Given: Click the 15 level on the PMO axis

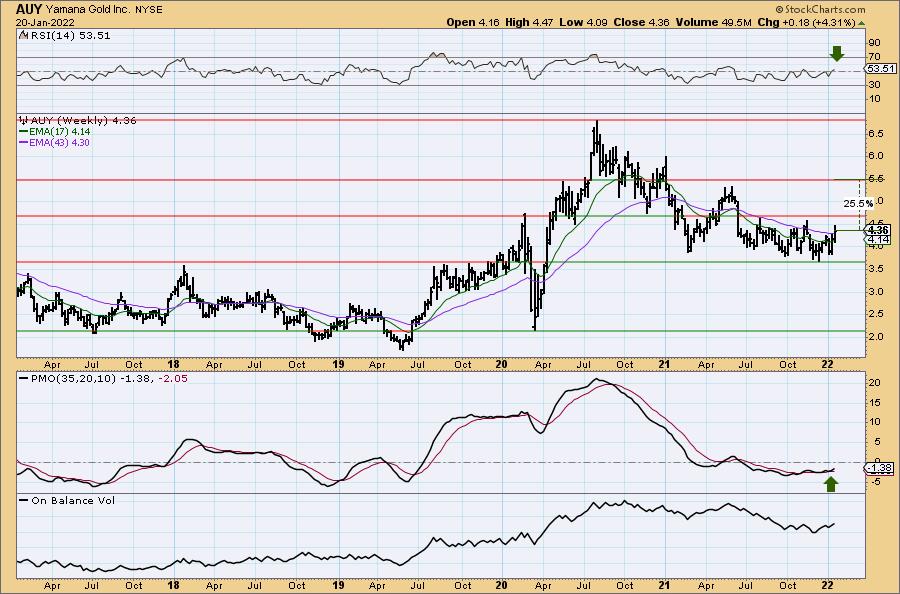Looking at the screenshot, I should point(874,402).
